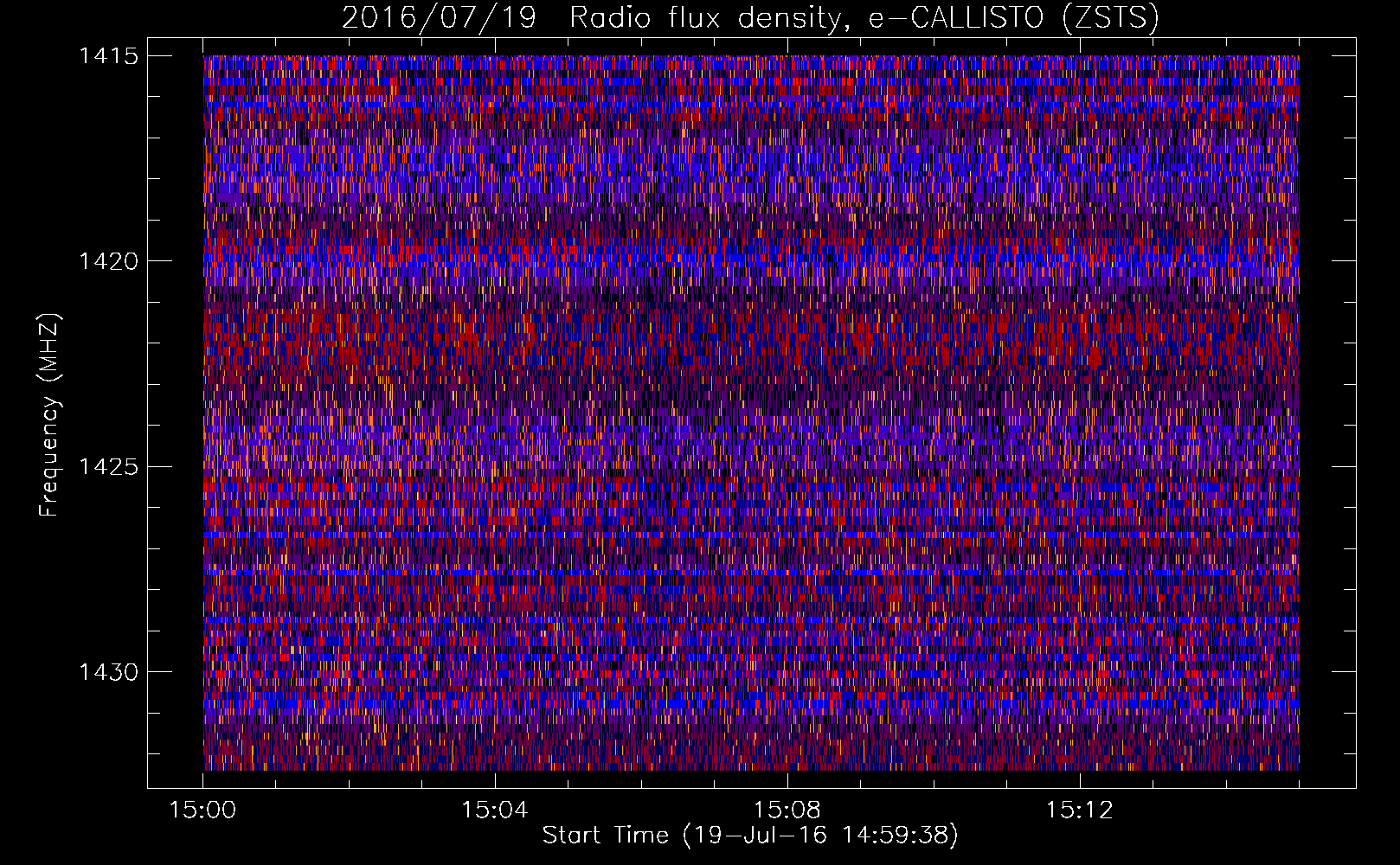Select the 1430 frequency axis label
The width and height of the screenshot is (1400, 865).
pos(108,672)
